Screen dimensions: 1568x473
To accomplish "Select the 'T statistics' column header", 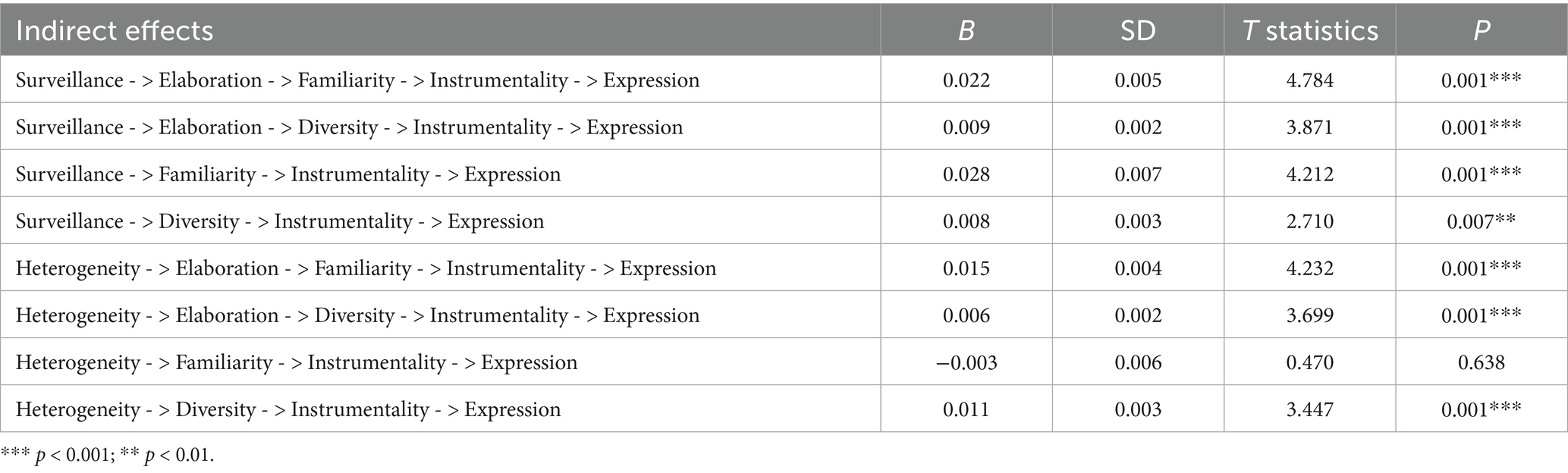I will [1309, 30].
